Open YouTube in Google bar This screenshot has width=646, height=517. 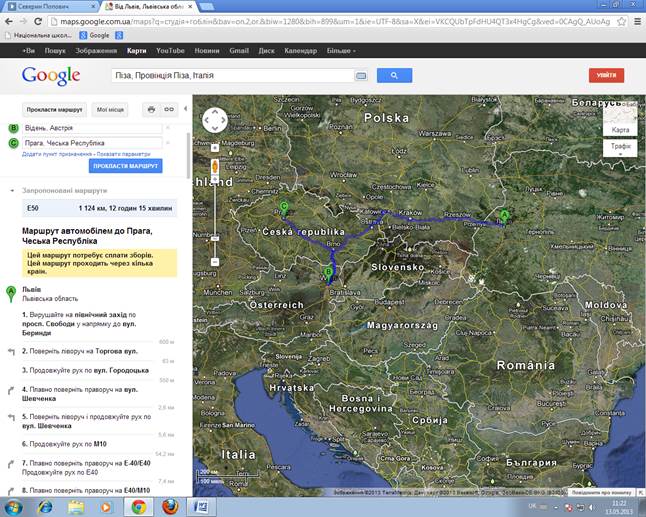[x=170, y=51]
